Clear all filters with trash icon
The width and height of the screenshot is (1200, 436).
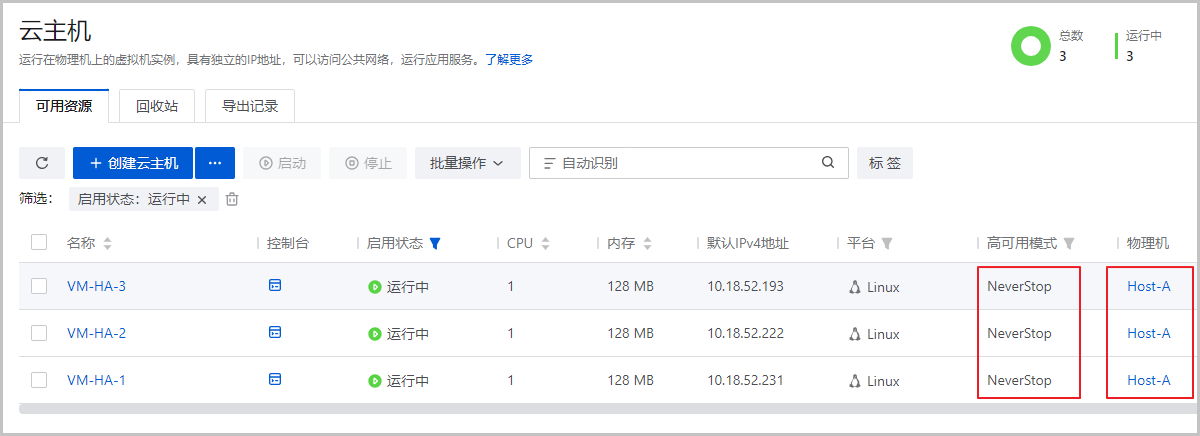pos(232,199)
